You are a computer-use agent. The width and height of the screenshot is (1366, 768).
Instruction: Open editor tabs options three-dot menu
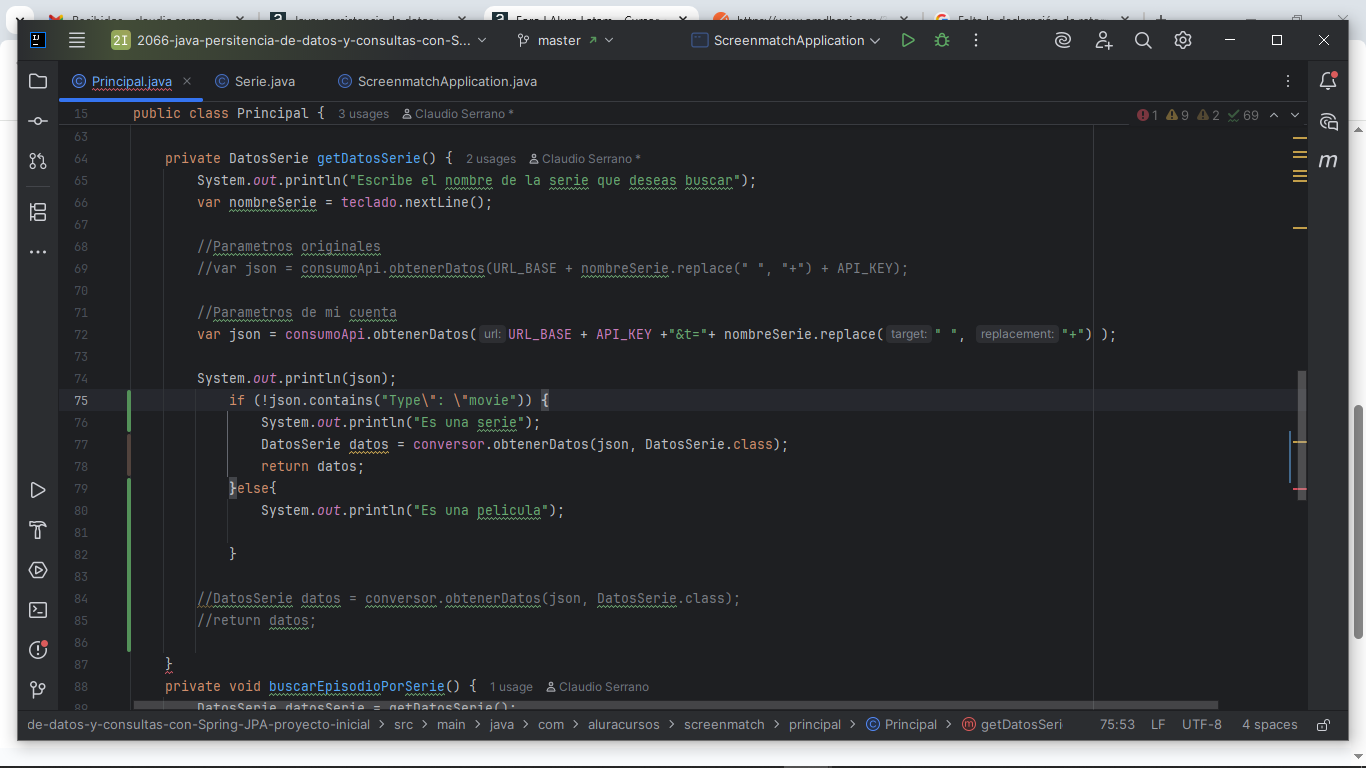pyautogui.click(x=1288, y=81)
